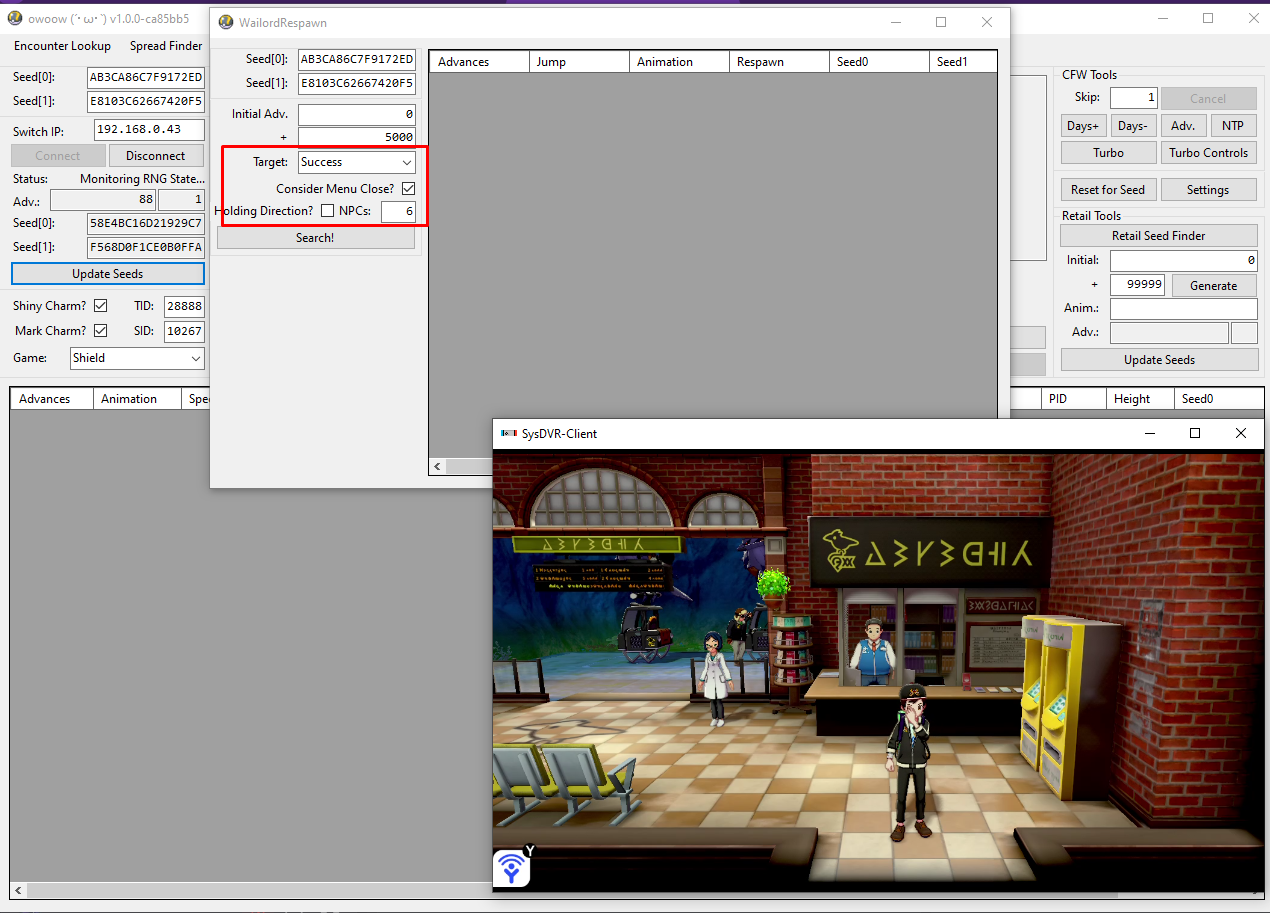The image size is (1270, 913).
Task: Click the owoow app icon in title bar
Action: pos(15,18)
